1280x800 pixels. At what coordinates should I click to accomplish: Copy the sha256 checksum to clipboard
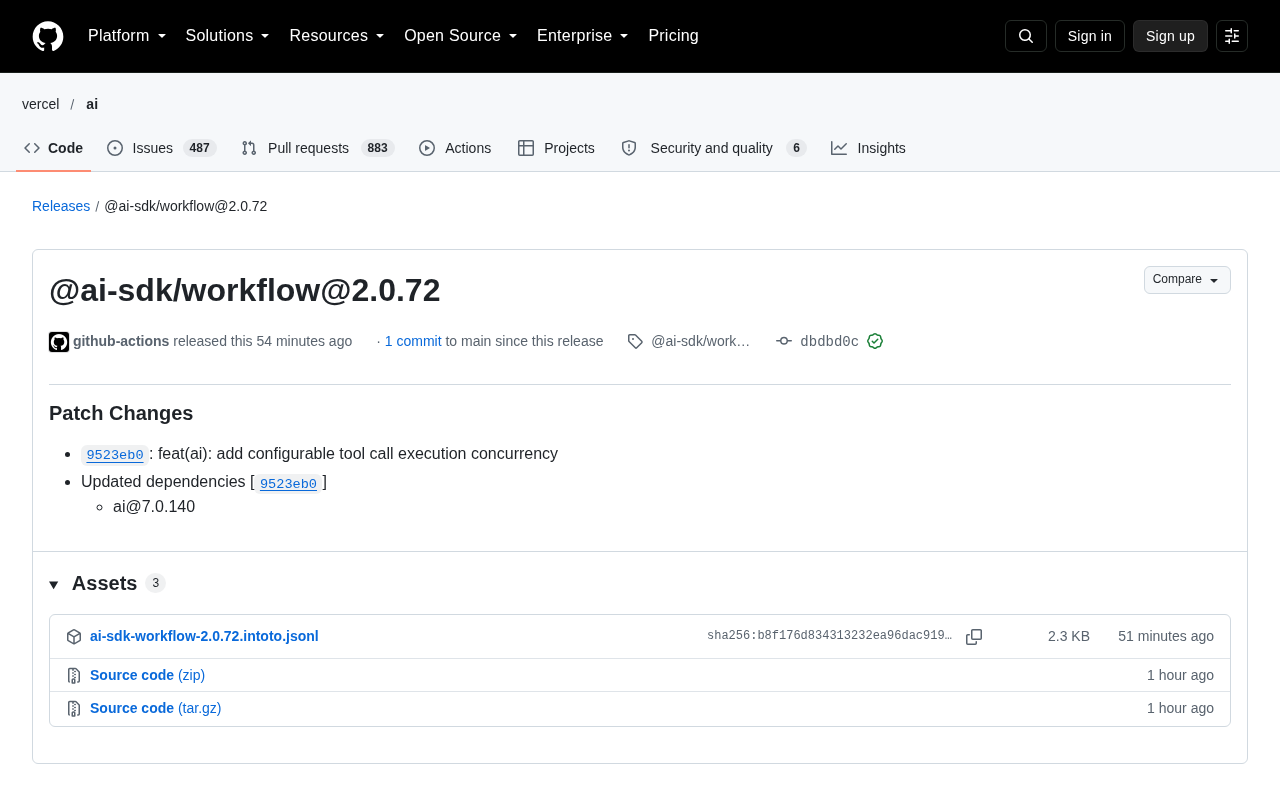point(974,637)
